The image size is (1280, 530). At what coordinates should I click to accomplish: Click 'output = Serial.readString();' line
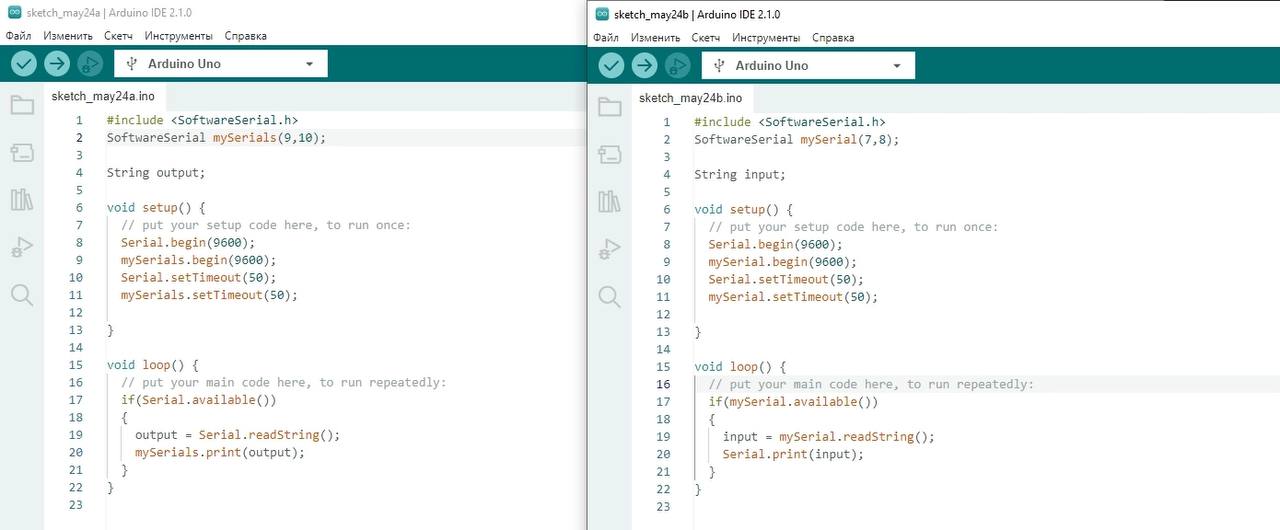point(238,435)
